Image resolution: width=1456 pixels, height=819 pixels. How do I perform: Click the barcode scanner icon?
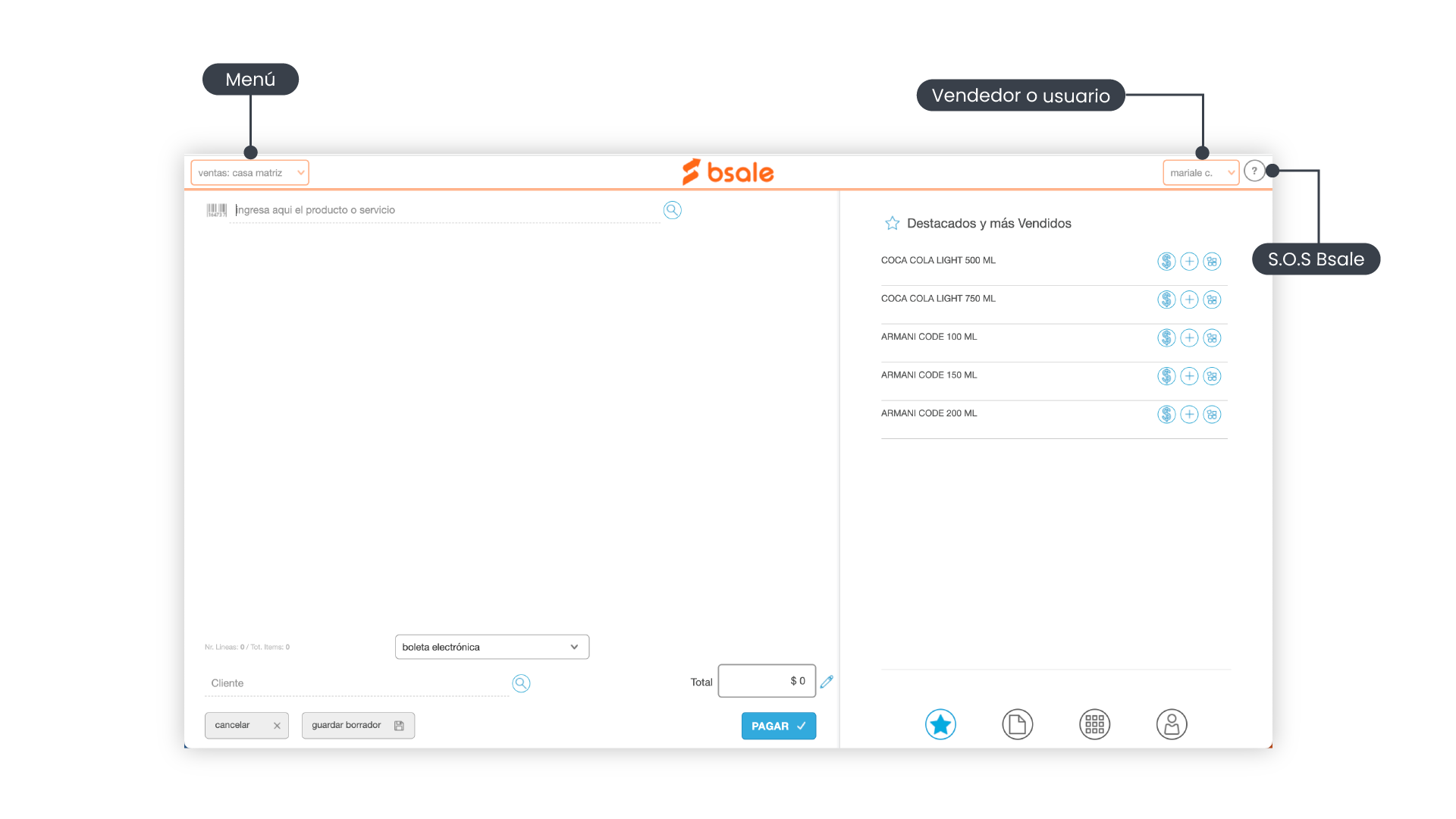pos(216,210)
